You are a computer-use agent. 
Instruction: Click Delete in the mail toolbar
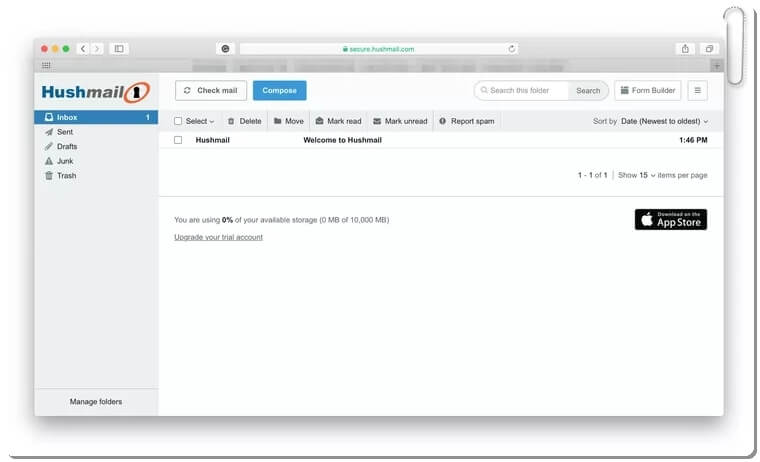tap(245, 121)
